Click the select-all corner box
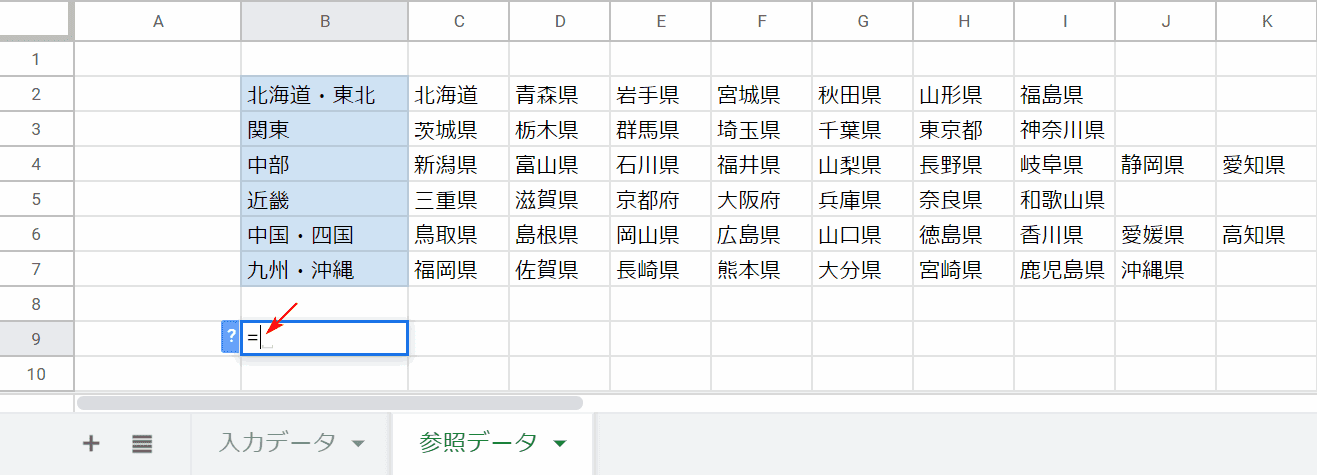This screenshot has height=475, width=1317. click(37, 20)
